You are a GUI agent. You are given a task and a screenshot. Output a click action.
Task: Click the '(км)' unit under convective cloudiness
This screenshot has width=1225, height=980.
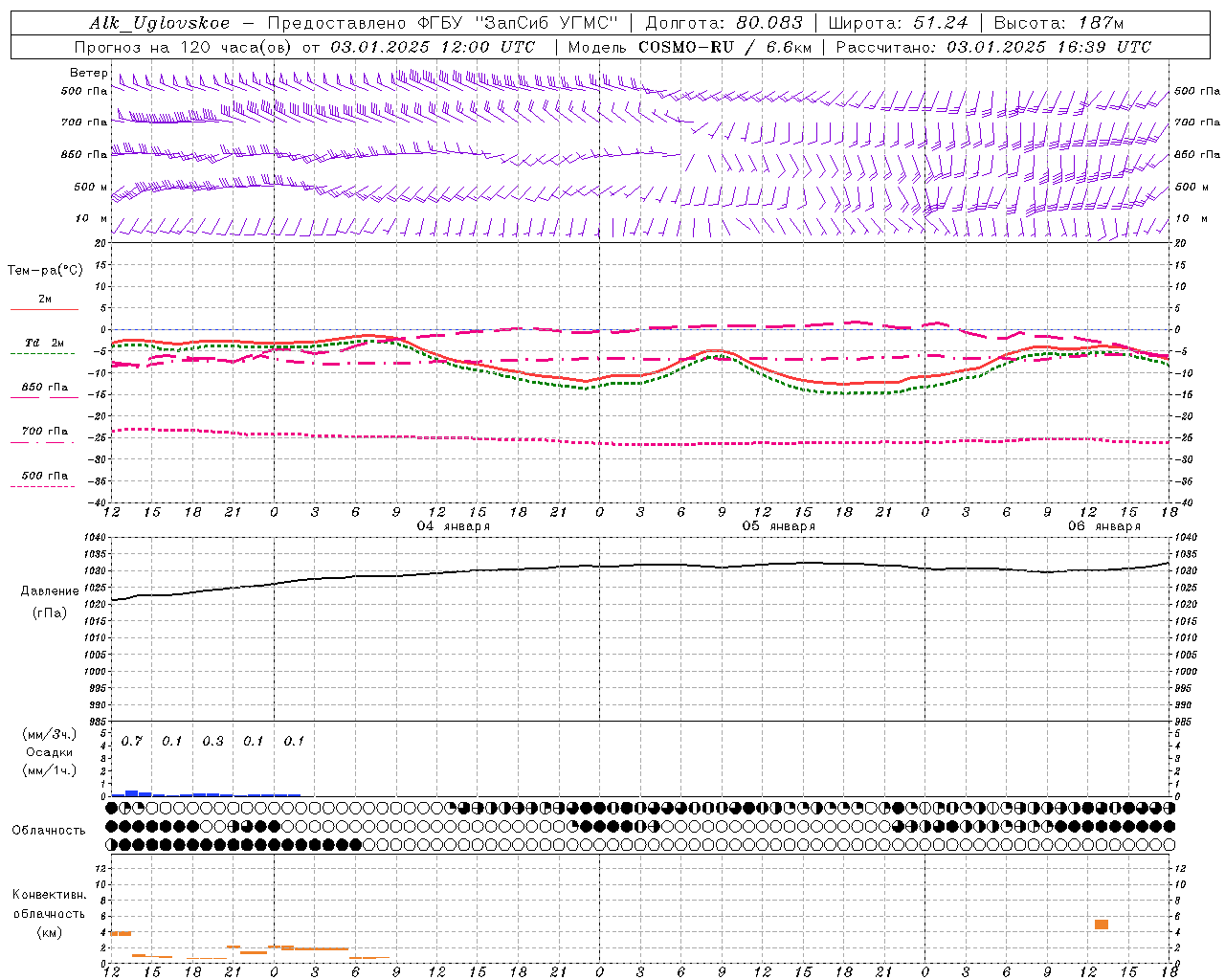coord(50,932)
